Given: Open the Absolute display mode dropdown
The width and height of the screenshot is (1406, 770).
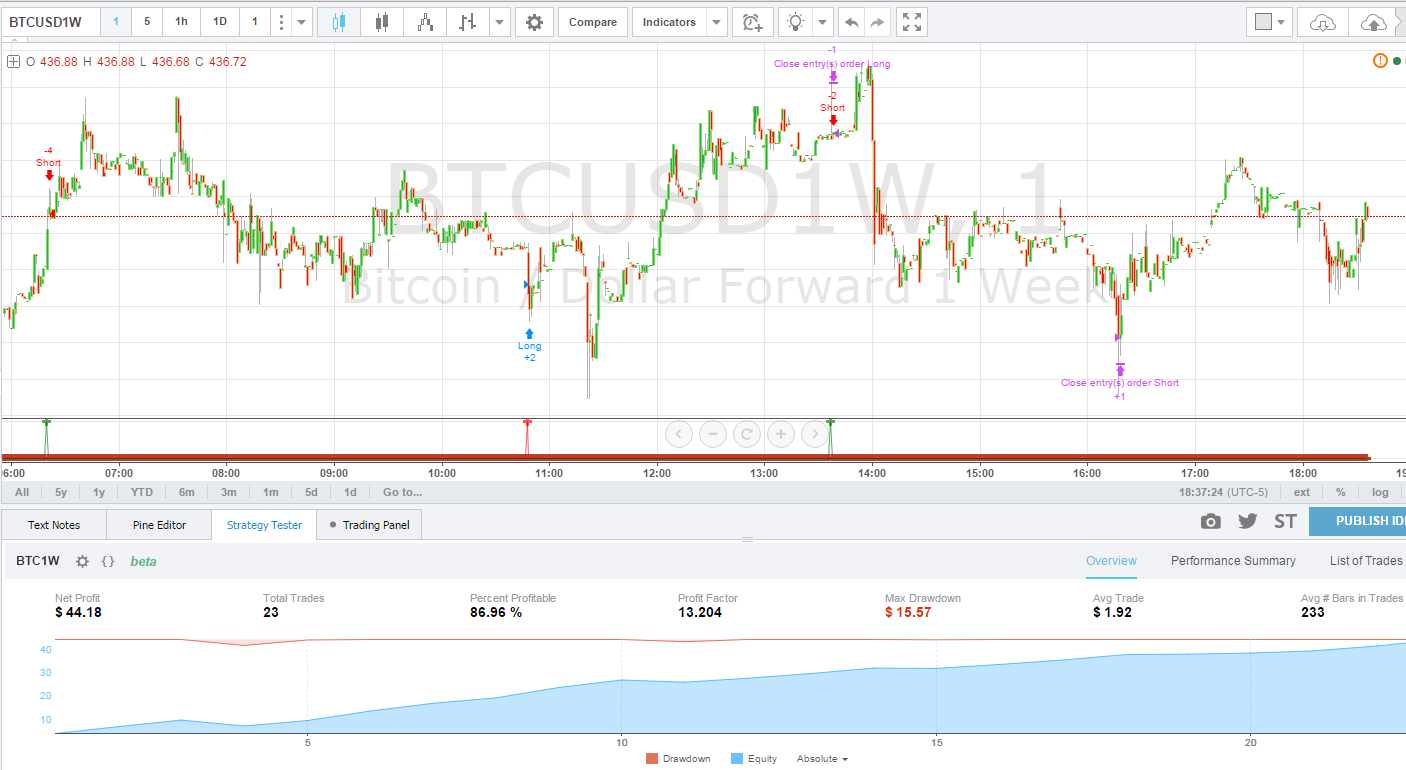Looking at the screenshot, I should pos(822,759).
